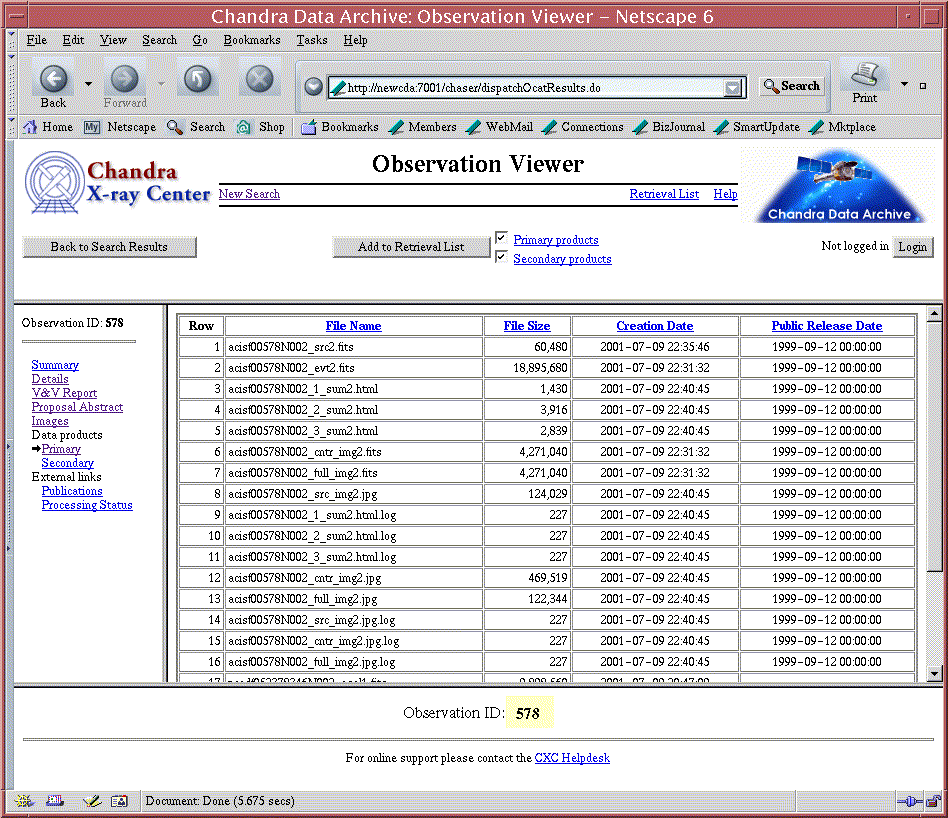Open the Tasks menu

pos(311,40)
